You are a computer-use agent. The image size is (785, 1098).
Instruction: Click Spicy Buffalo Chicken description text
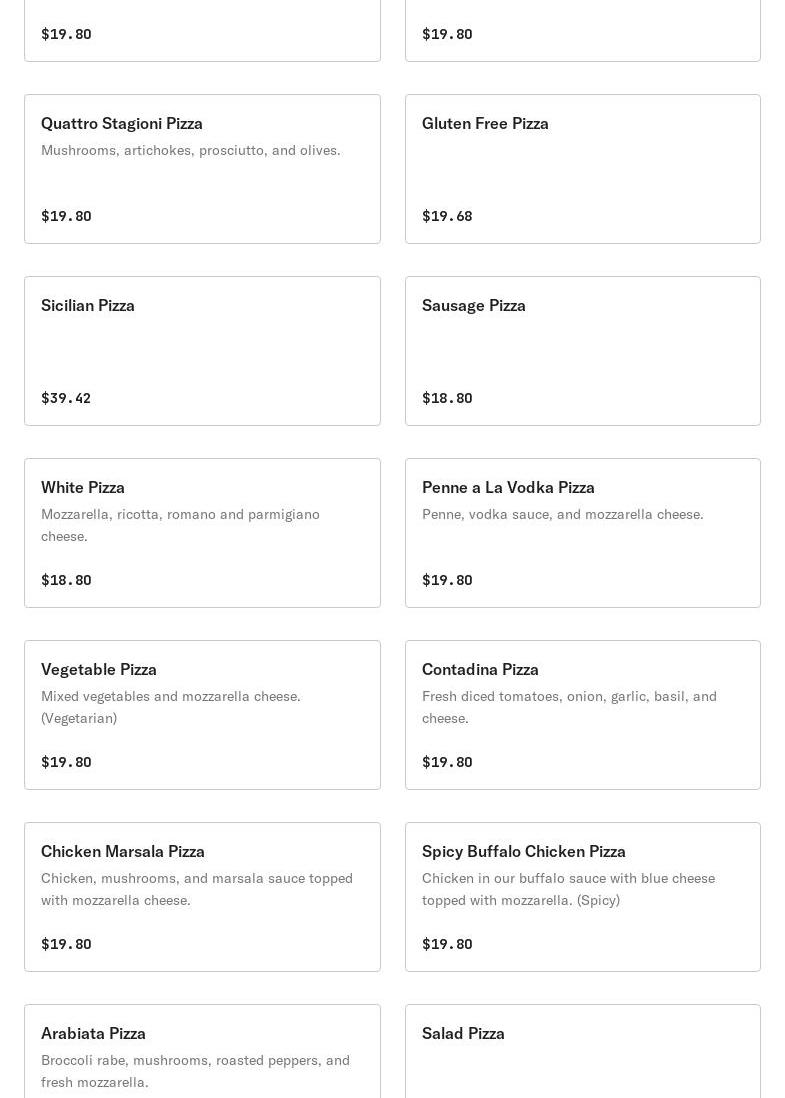pos(568,889)
